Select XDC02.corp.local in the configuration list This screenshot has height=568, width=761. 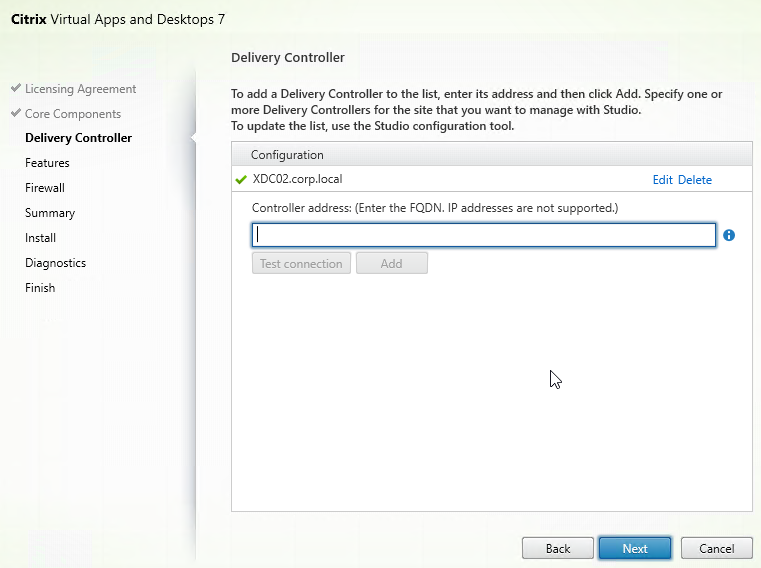pyautogui.click(x=297, y=179)
